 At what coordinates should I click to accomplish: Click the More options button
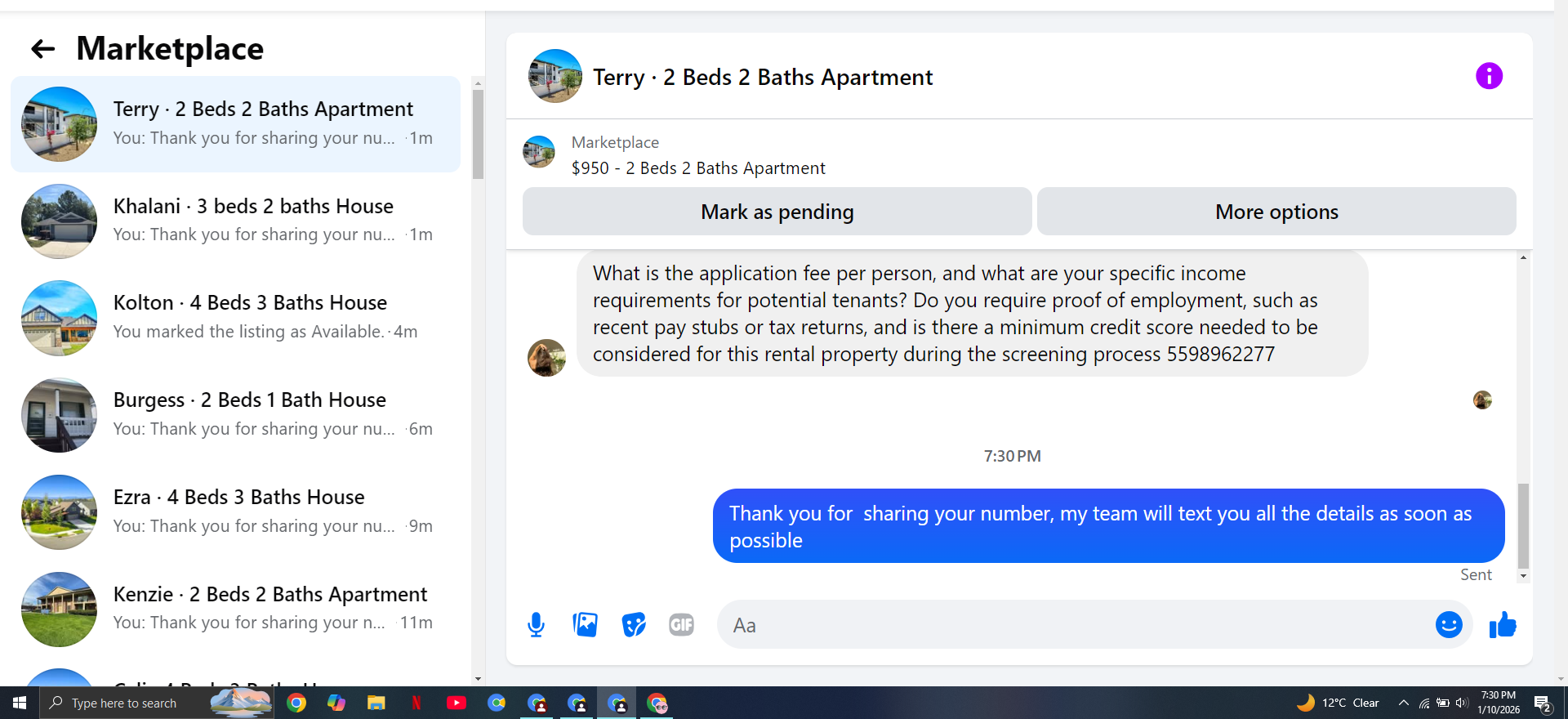tap(1276, 212)
